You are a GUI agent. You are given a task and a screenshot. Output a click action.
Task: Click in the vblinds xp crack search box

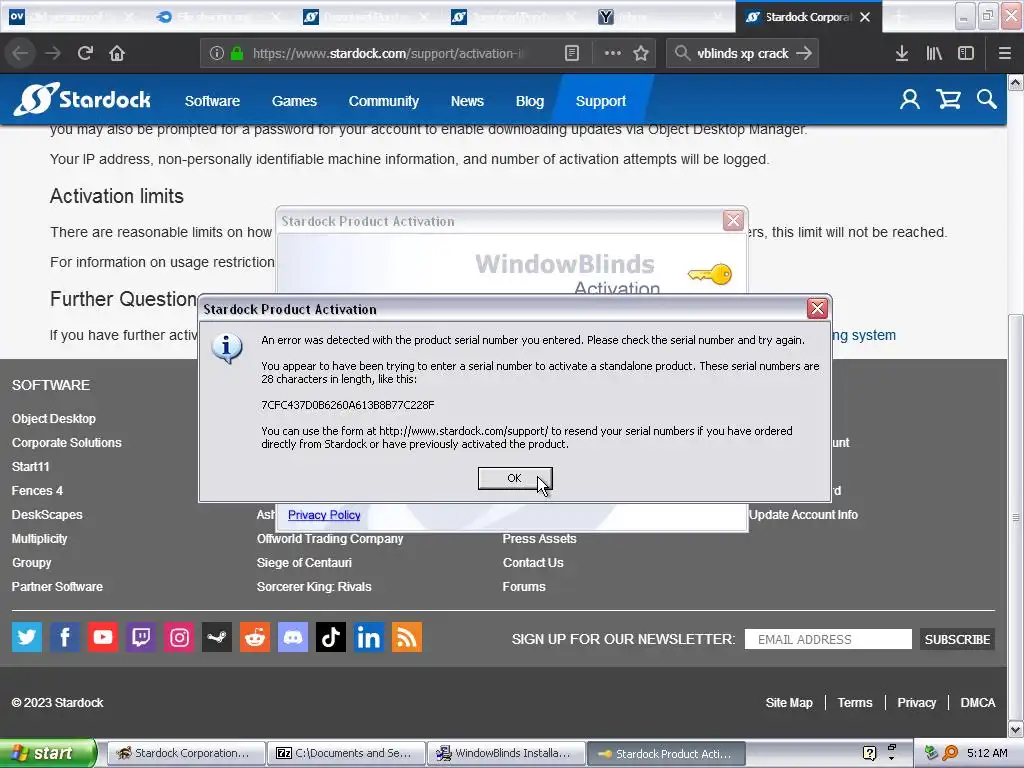pyautogui.click(x=743, y=54)
